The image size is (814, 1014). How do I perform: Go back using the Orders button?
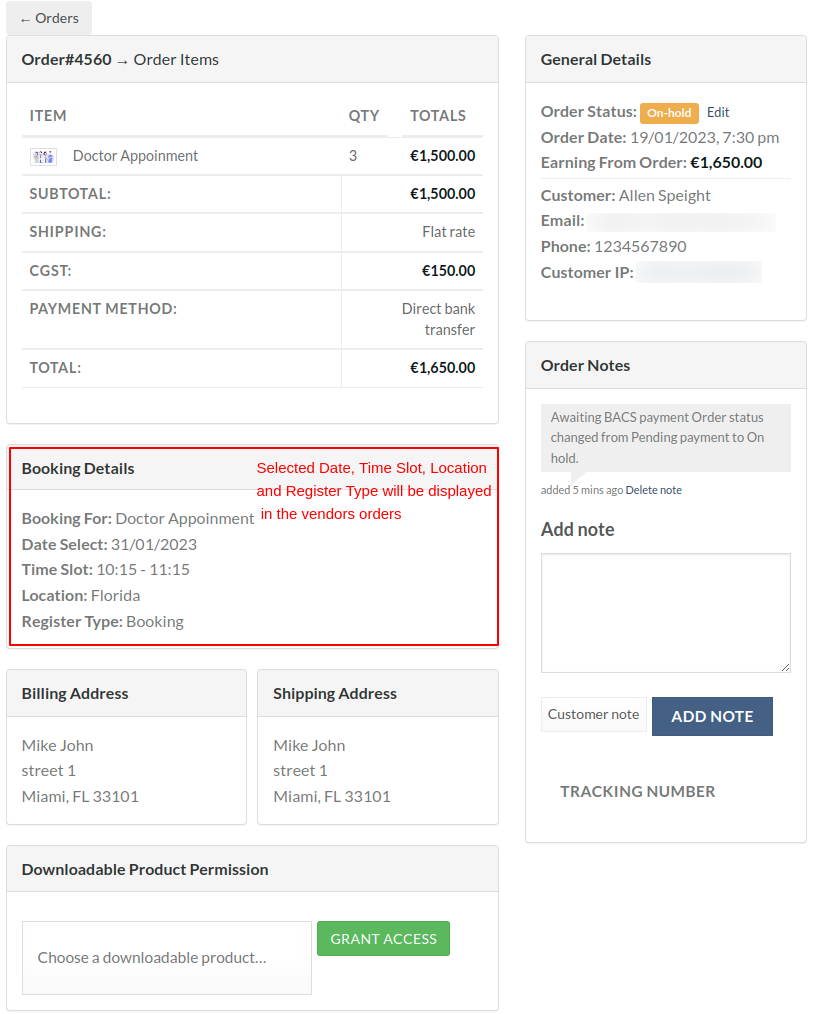pos(49,18)
